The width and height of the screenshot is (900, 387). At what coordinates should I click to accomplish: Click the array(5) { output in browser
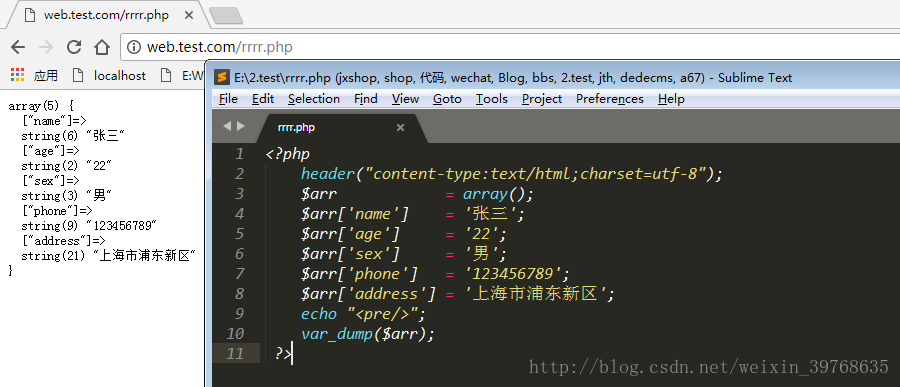point(41,106)
